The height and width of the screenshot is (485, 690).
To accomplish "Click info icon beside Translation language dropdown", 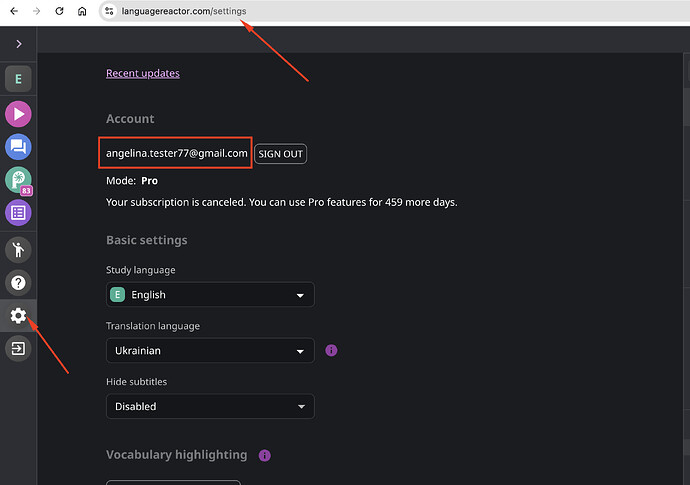I will pyautogui.click(x=331, y=350).
